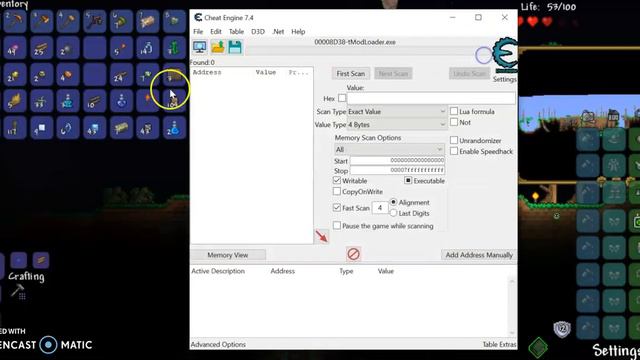Image resolution: width=640 pixels, height=360 pixels.
Task: Select the inventory item with count 24
Action: (x=121, y=75)
